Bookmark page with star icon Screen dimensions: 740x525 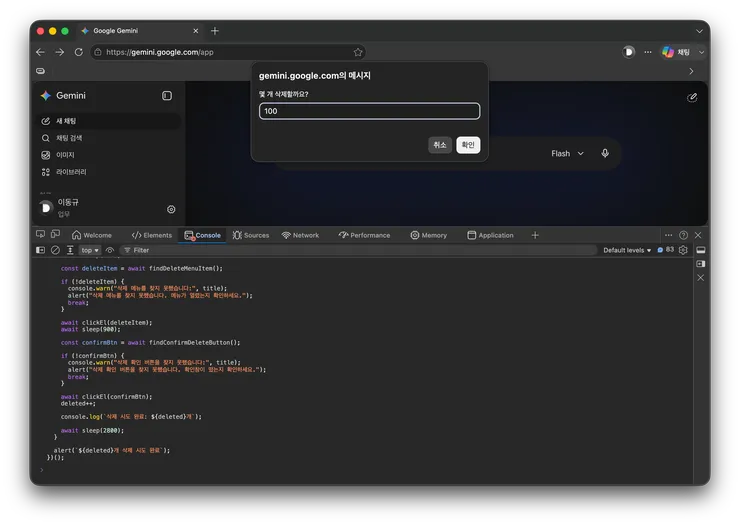click(358, 52)
